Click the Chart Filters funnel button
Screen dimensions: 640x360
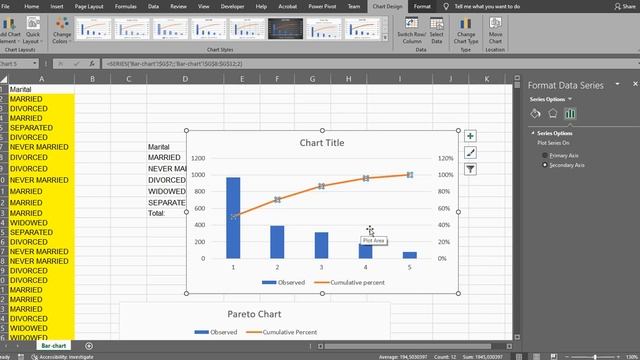(470, 169)
